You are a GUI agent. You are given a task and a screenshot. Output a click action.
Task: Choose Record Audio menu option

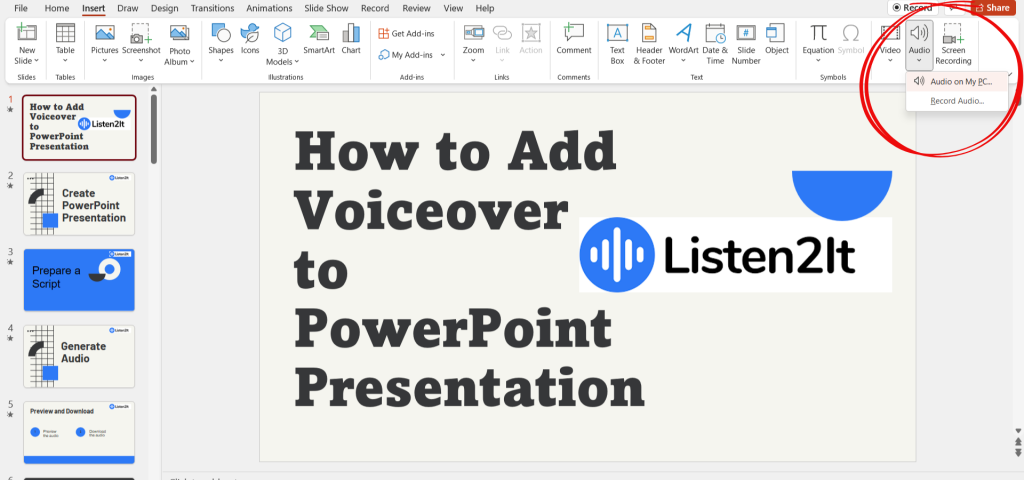[x=957, y=101]
